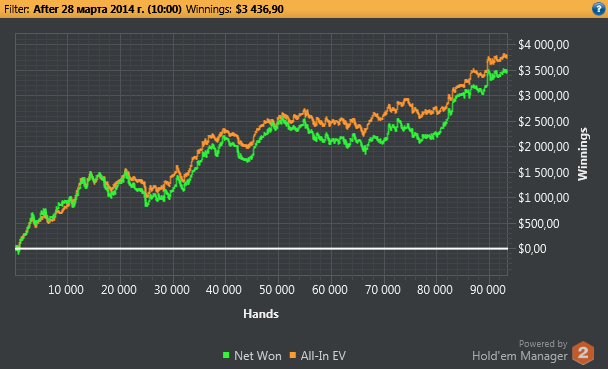Click the $4 000,00 y-axis label

pyautogui.click(x=544, y=45)
